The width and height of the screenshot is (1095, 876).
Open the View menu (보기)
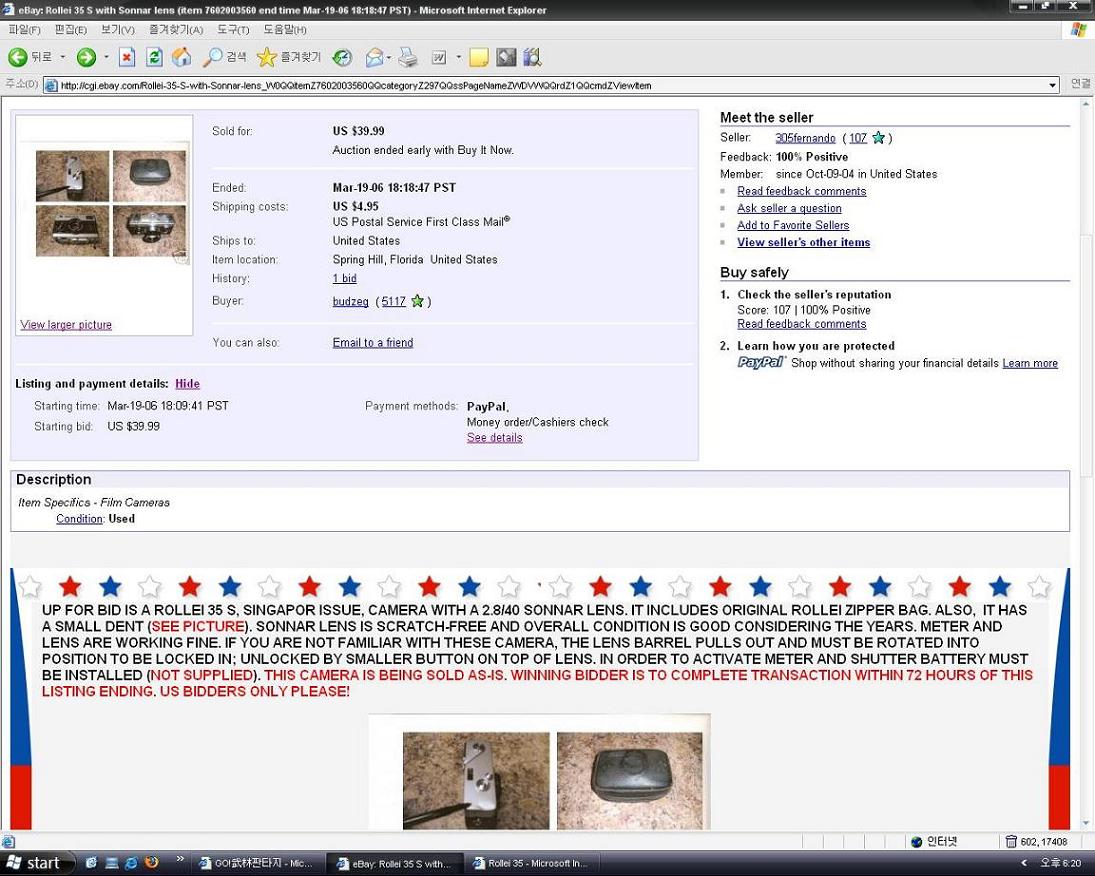117,29
